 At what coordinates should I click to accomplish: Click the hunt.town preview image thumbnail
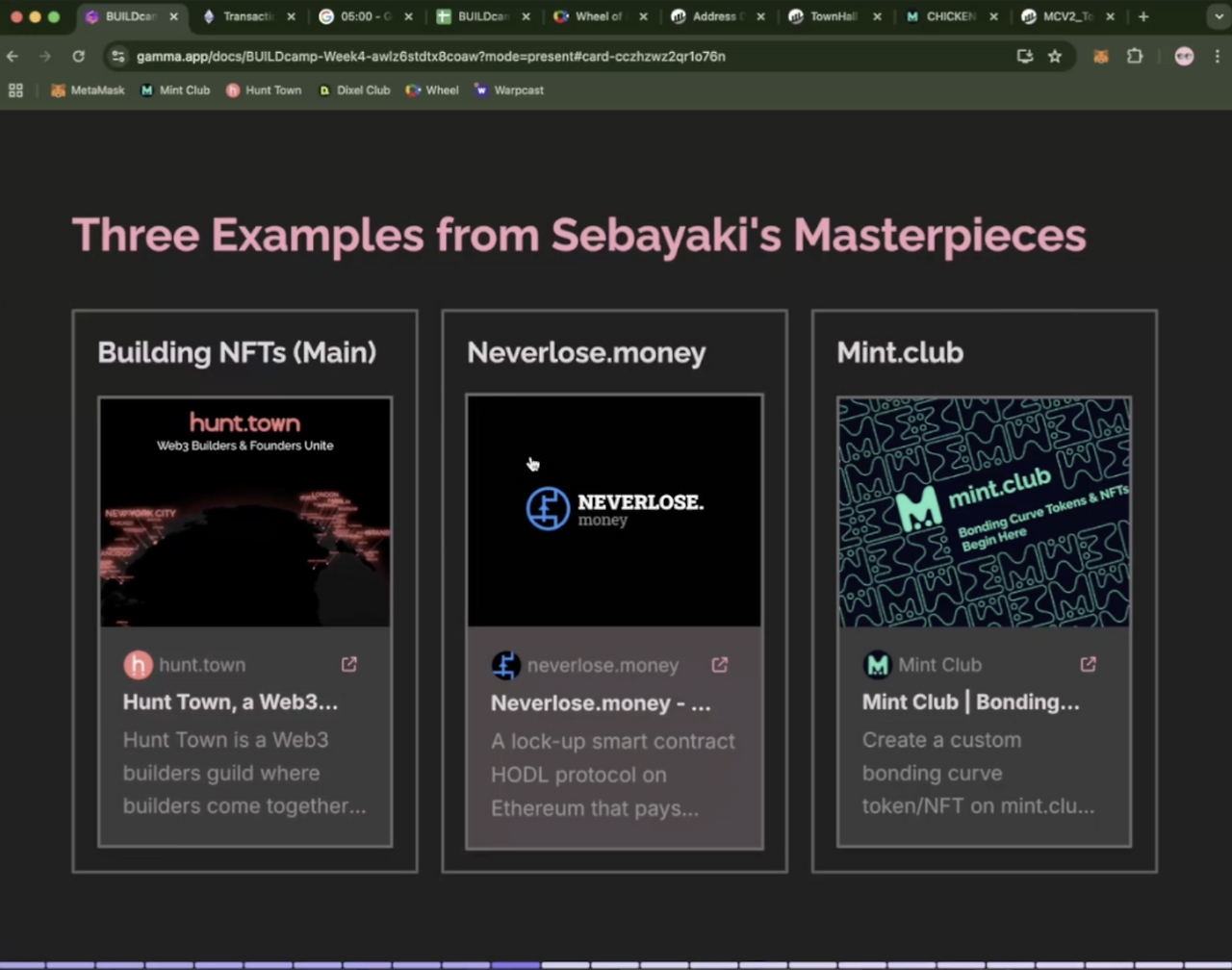pyautogui.click(x=244, y=512)
